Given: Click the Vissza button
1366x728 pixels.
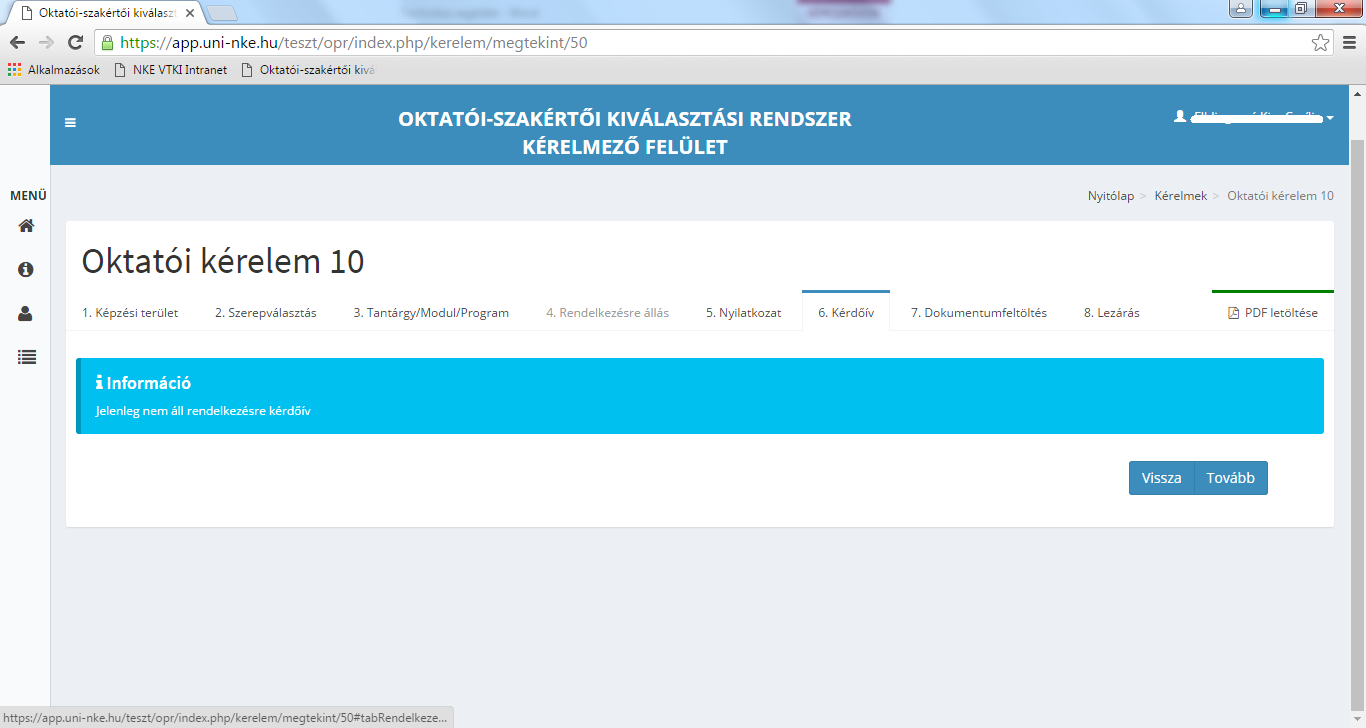Looking at the screenshot, I should pyautogui.click(x=1162, y=478).
